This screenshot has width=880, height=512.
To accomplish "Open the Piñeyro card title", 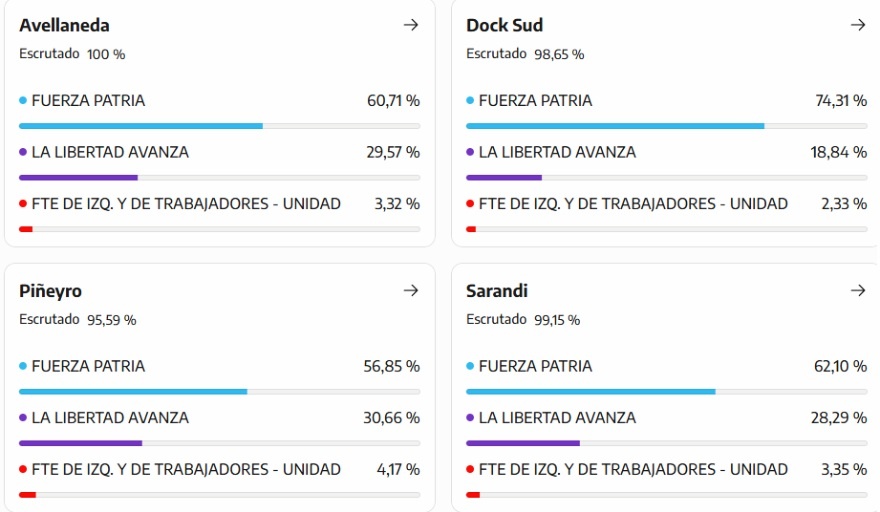I will 50,291.
